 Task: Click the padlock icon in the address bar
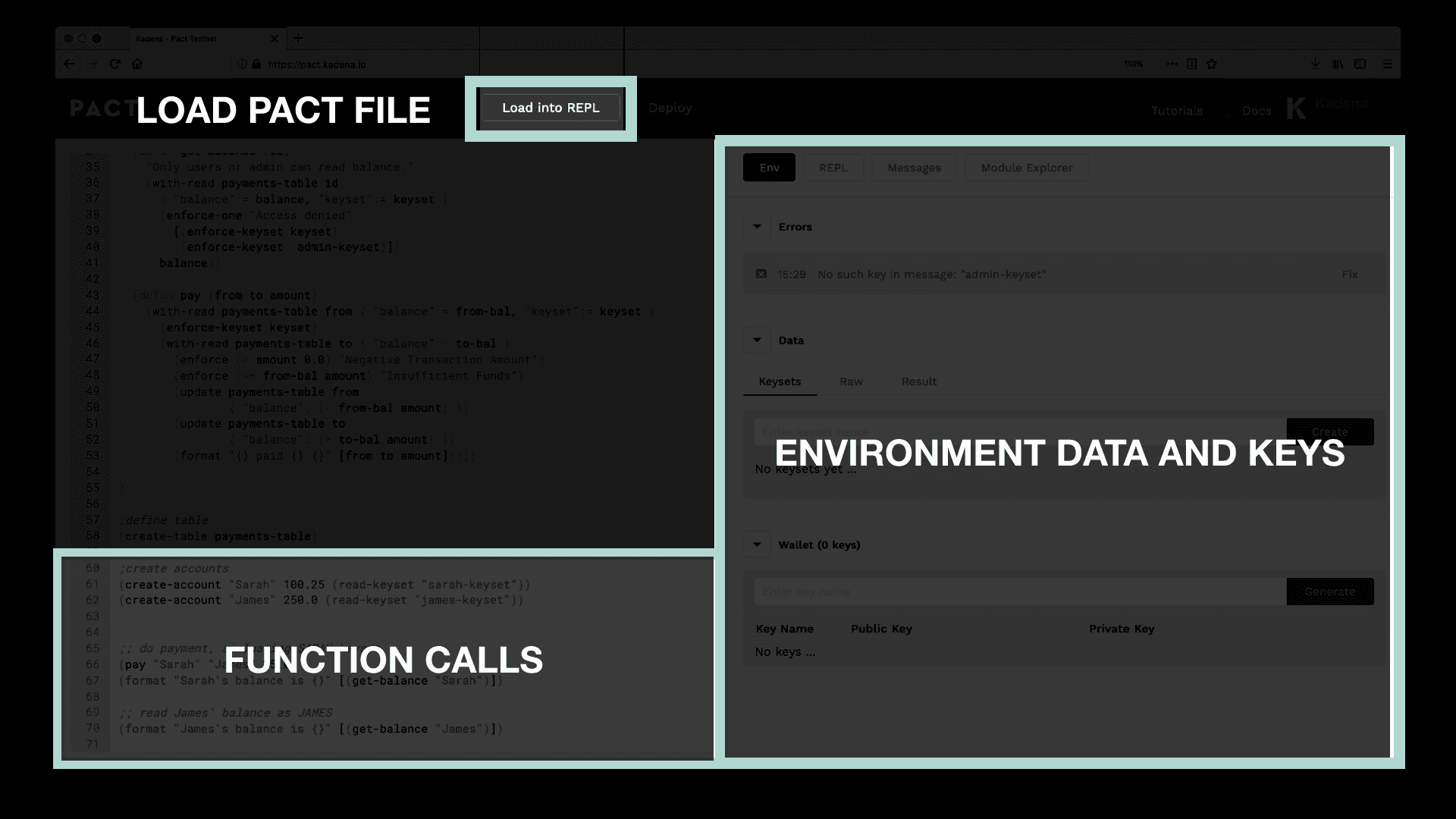point(256,64)
